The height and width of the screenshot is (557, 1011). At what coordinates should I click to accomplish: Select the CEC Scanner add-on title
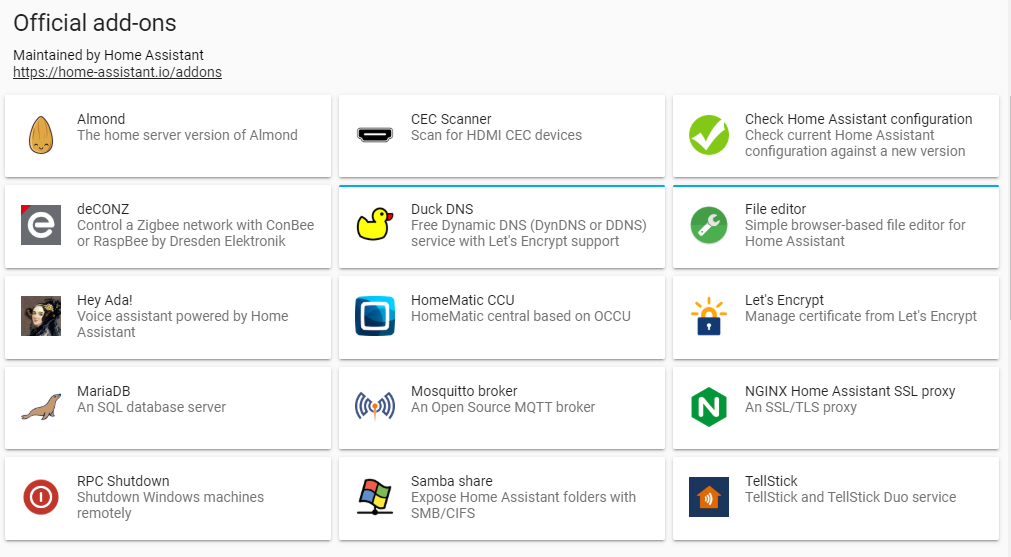451,119
